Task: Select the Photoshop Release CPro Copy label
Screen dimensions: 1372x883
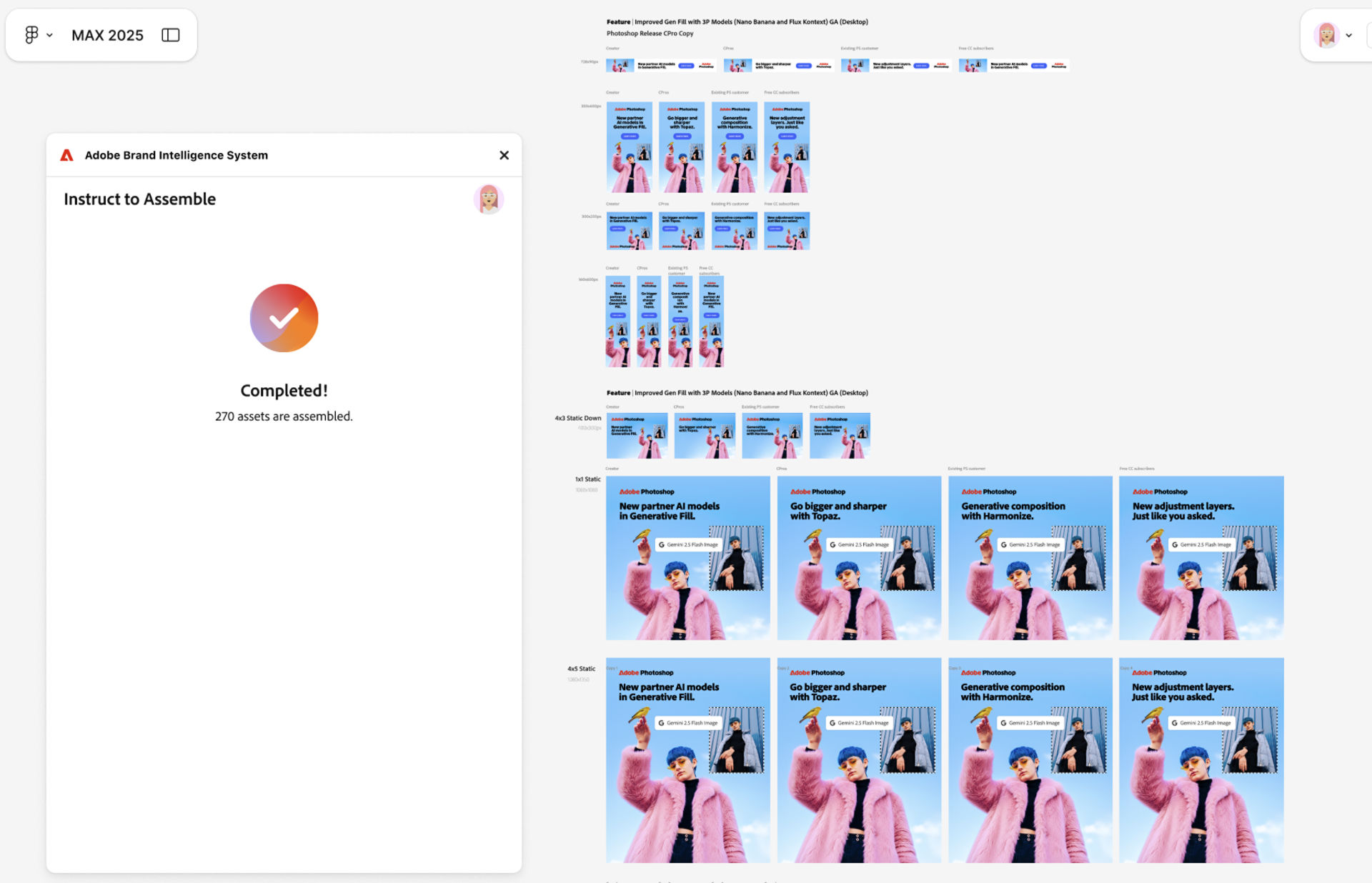Action: tap(651, 34)
